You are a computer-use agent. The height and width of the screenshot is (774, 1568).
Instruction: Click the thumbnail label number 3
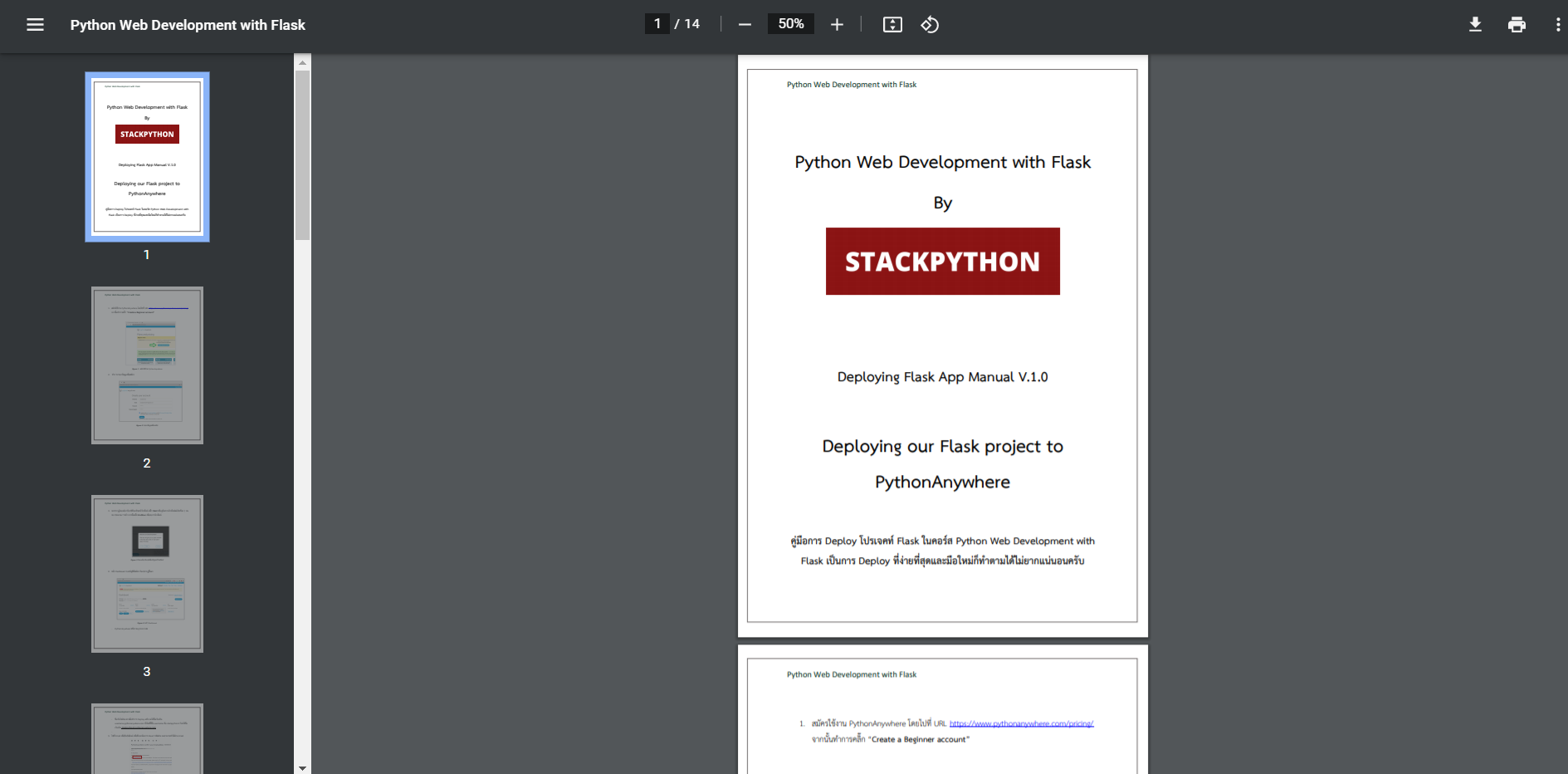tap(147, 672)
